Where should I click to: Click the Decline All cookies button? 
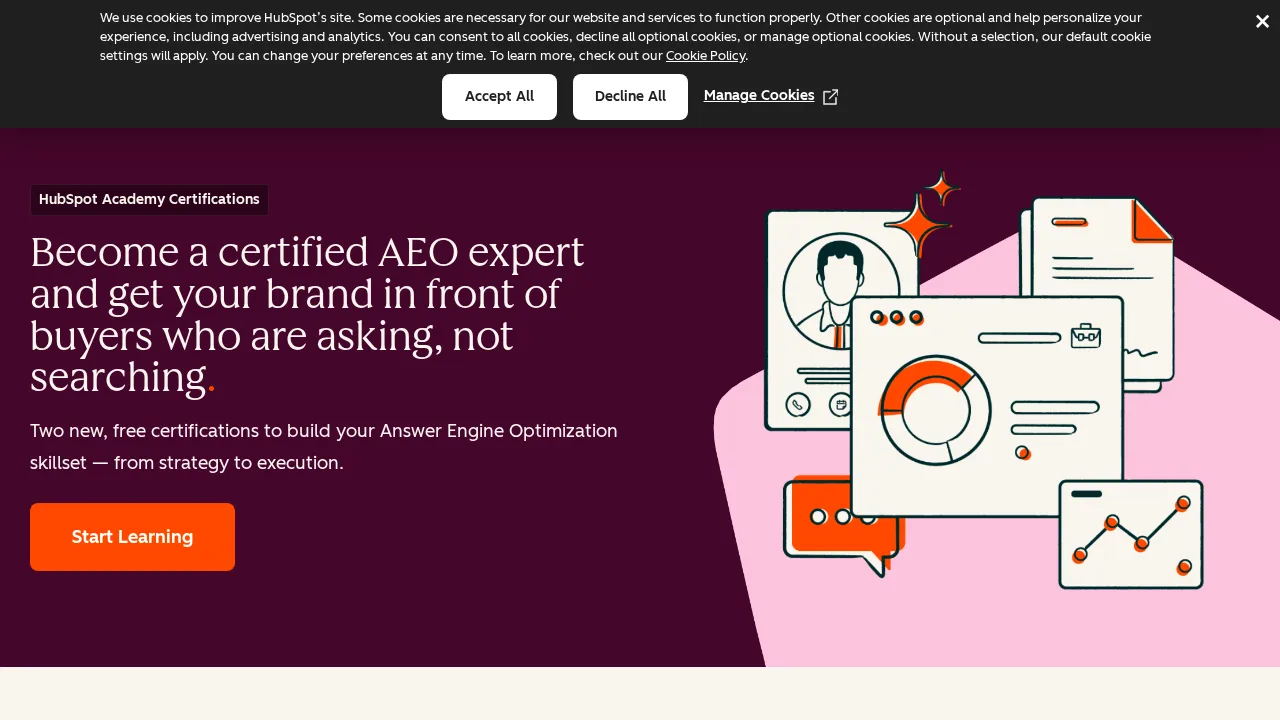click(x=630, y=97)
